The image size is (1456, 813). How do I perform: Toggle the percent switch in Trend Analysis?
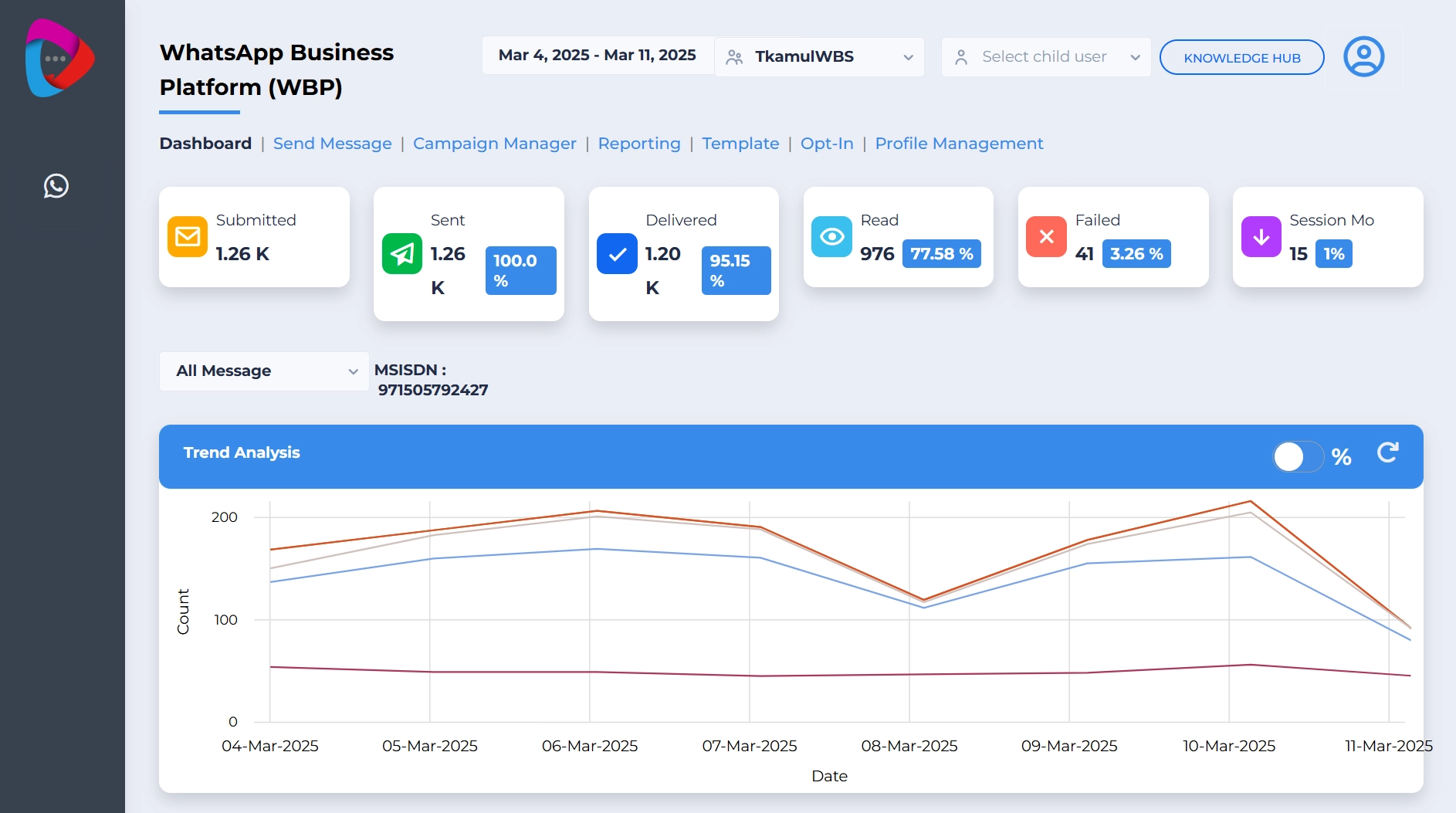[x=1297, y=456]
